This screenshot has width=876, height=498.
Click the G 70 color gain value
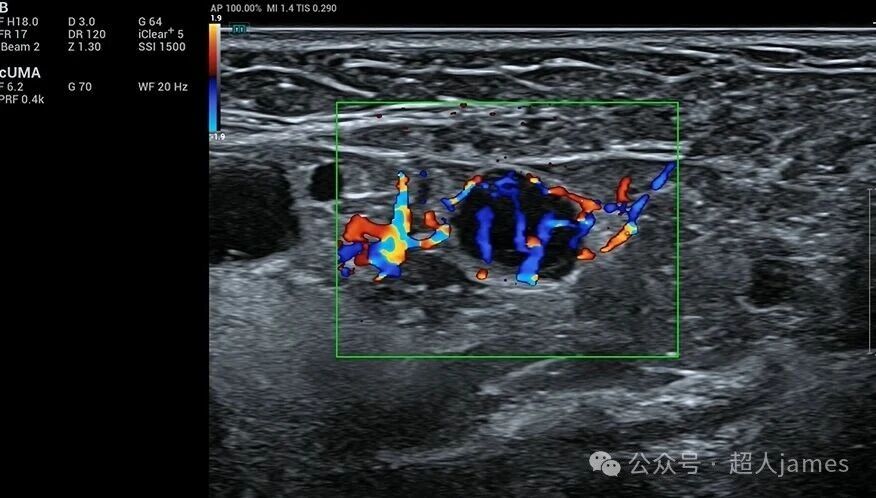click(x=80, y=87)
